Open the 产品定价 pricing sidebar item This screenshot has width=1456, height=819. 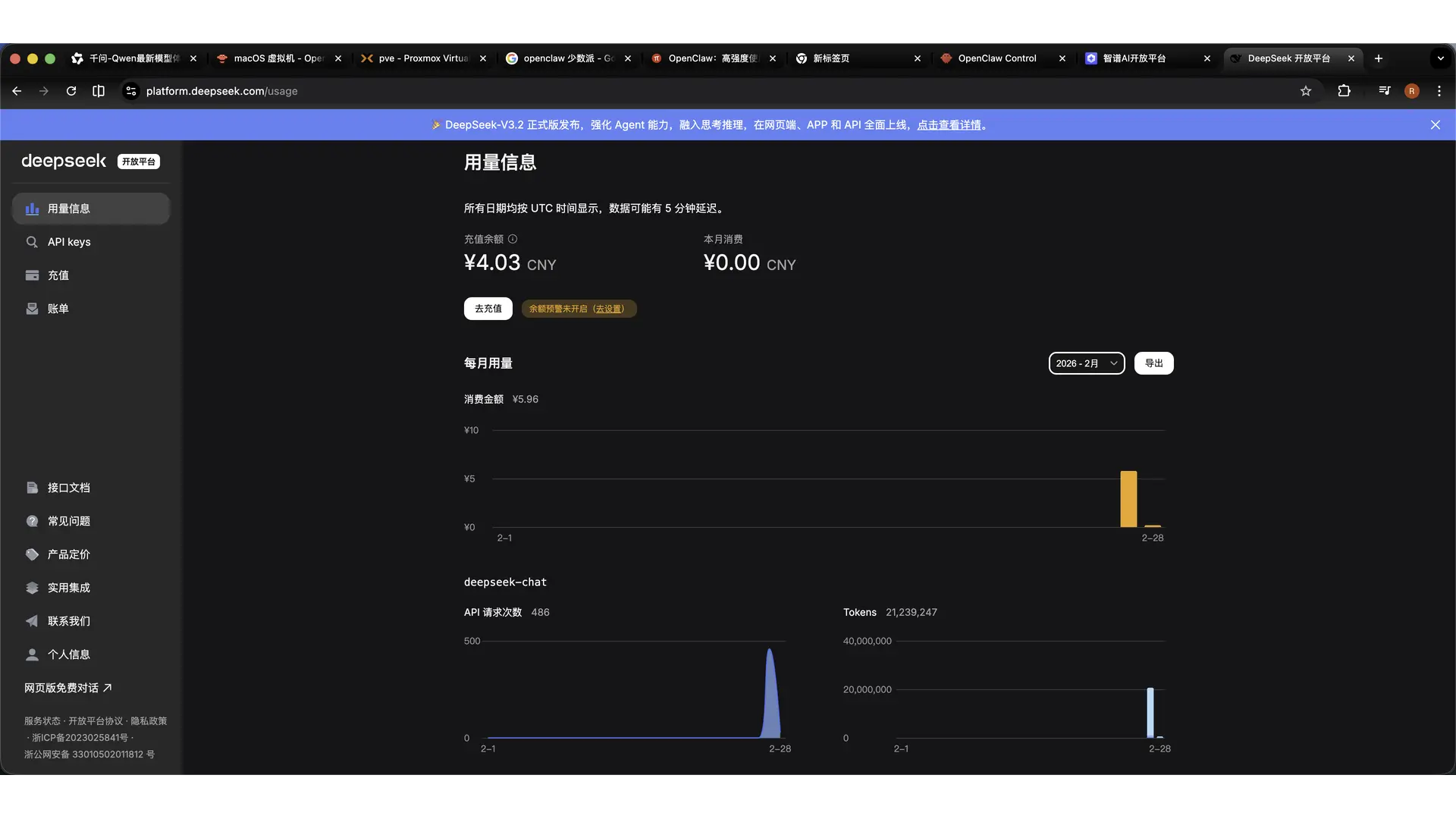[68, 554]
